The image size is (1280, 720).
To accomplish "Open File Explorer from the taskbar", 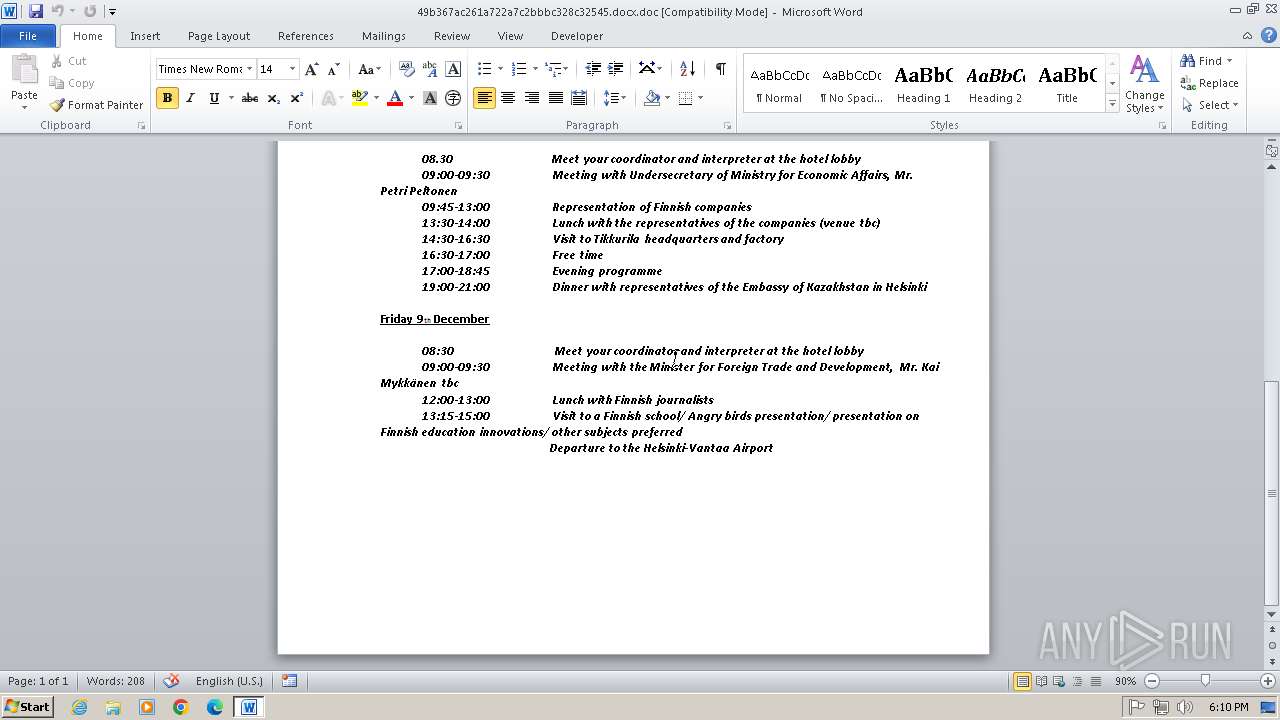I will pos(113,707).
